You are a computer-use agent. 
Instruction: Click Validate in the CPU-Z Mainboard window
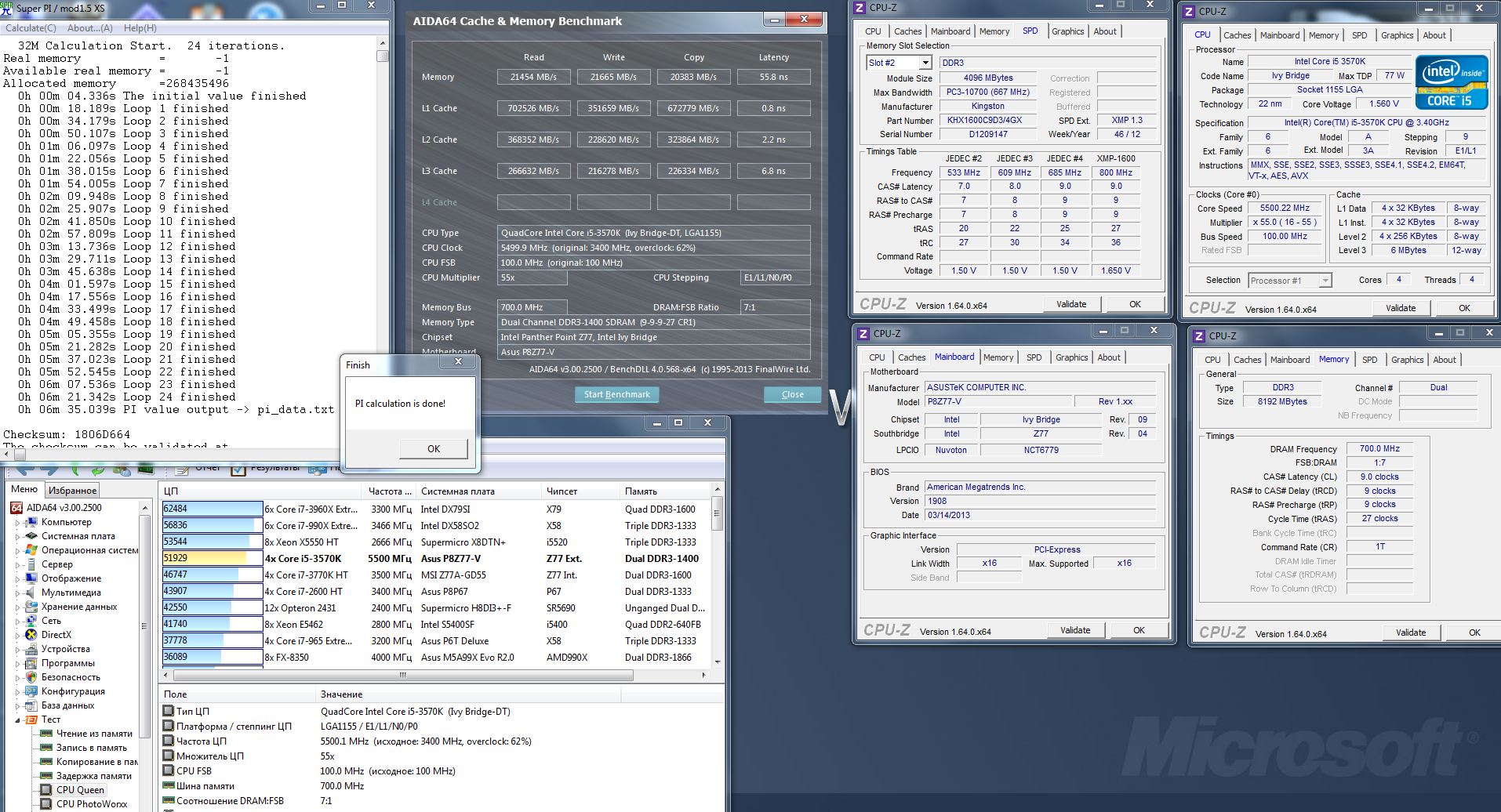pos(1075,630)
